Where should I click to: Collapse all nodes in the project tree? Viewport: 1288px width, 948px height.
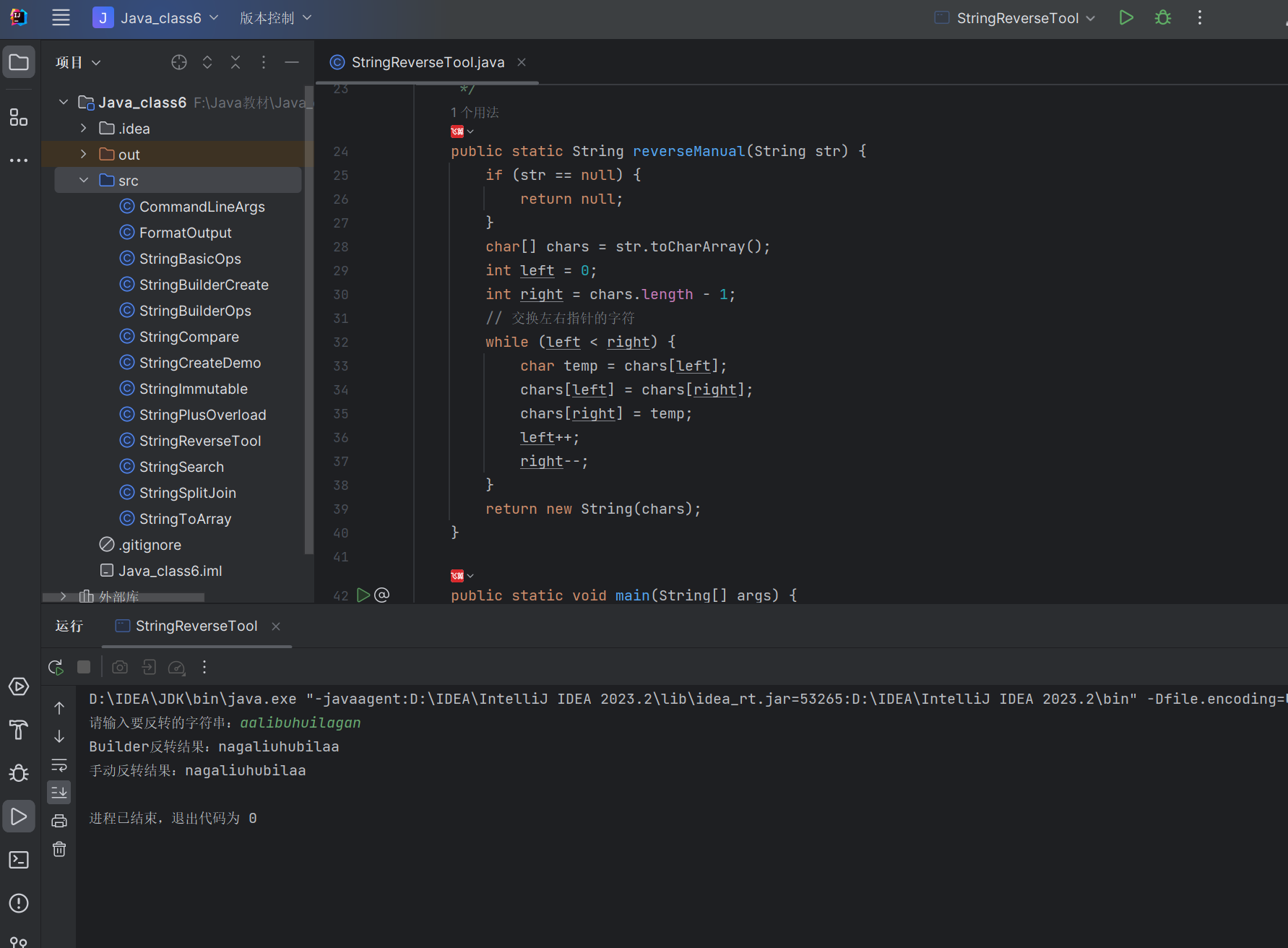pos(235,63)
